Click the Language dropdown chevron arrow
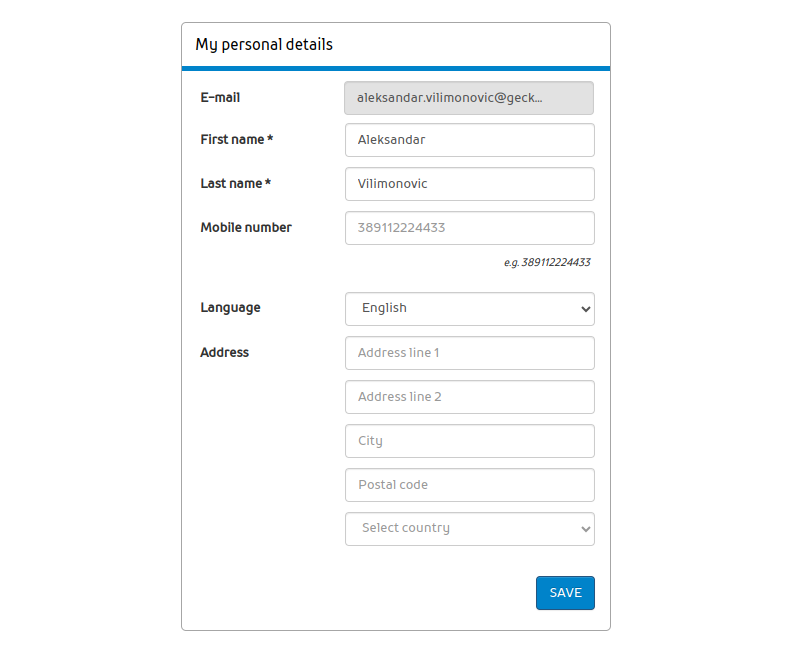Viewport: 788px width, 647px height. 586,309
